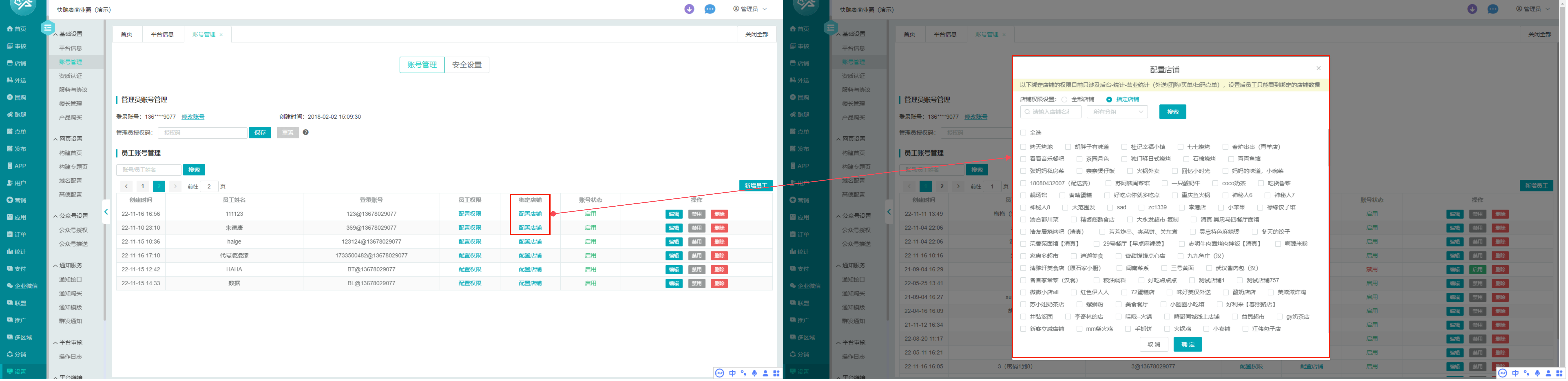Image resolution: width=1568 pixels, height=381 pixels.
Task: Check the 烤天烤地 store checkbox
Action: click(x=1023, y=147)
